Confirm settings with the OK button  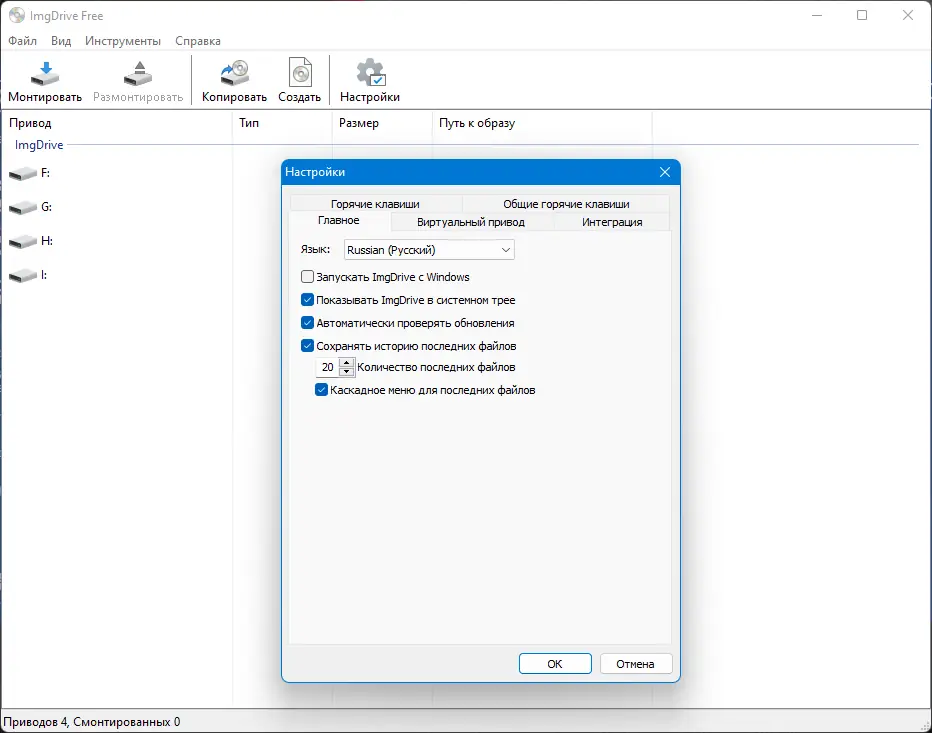(x=555, y=663)
